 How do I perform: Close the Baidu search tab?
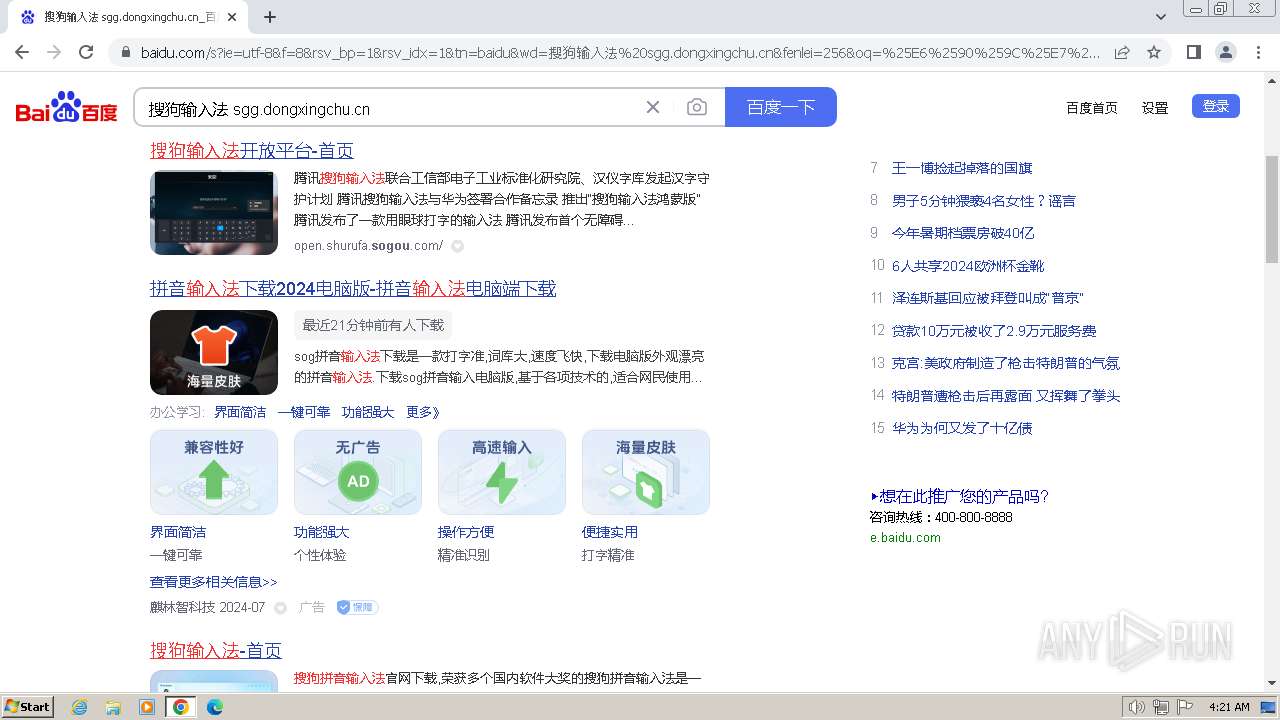point(232,17)
